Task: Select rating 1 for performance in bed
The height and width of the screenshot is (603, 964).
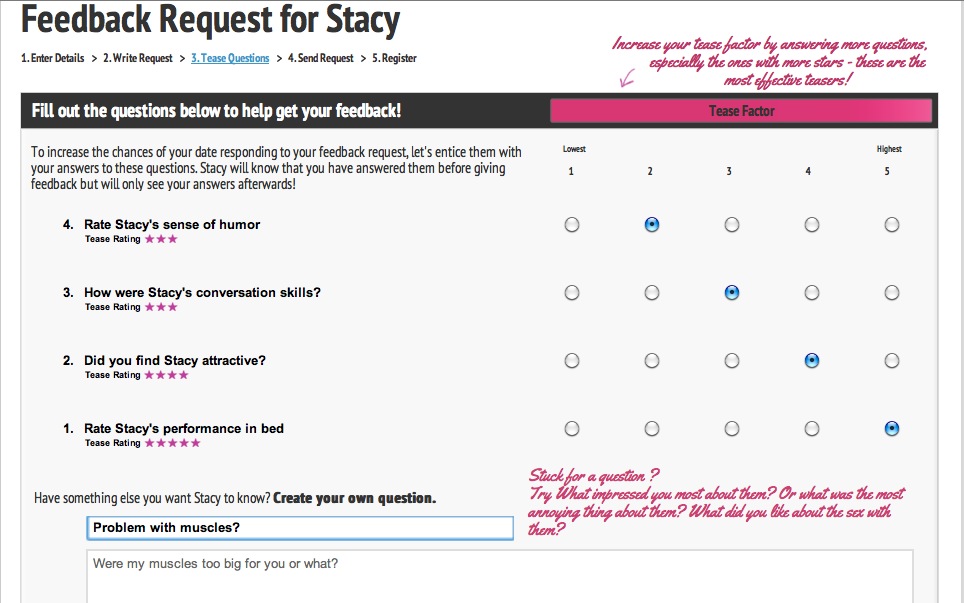Action: [572, 428]
